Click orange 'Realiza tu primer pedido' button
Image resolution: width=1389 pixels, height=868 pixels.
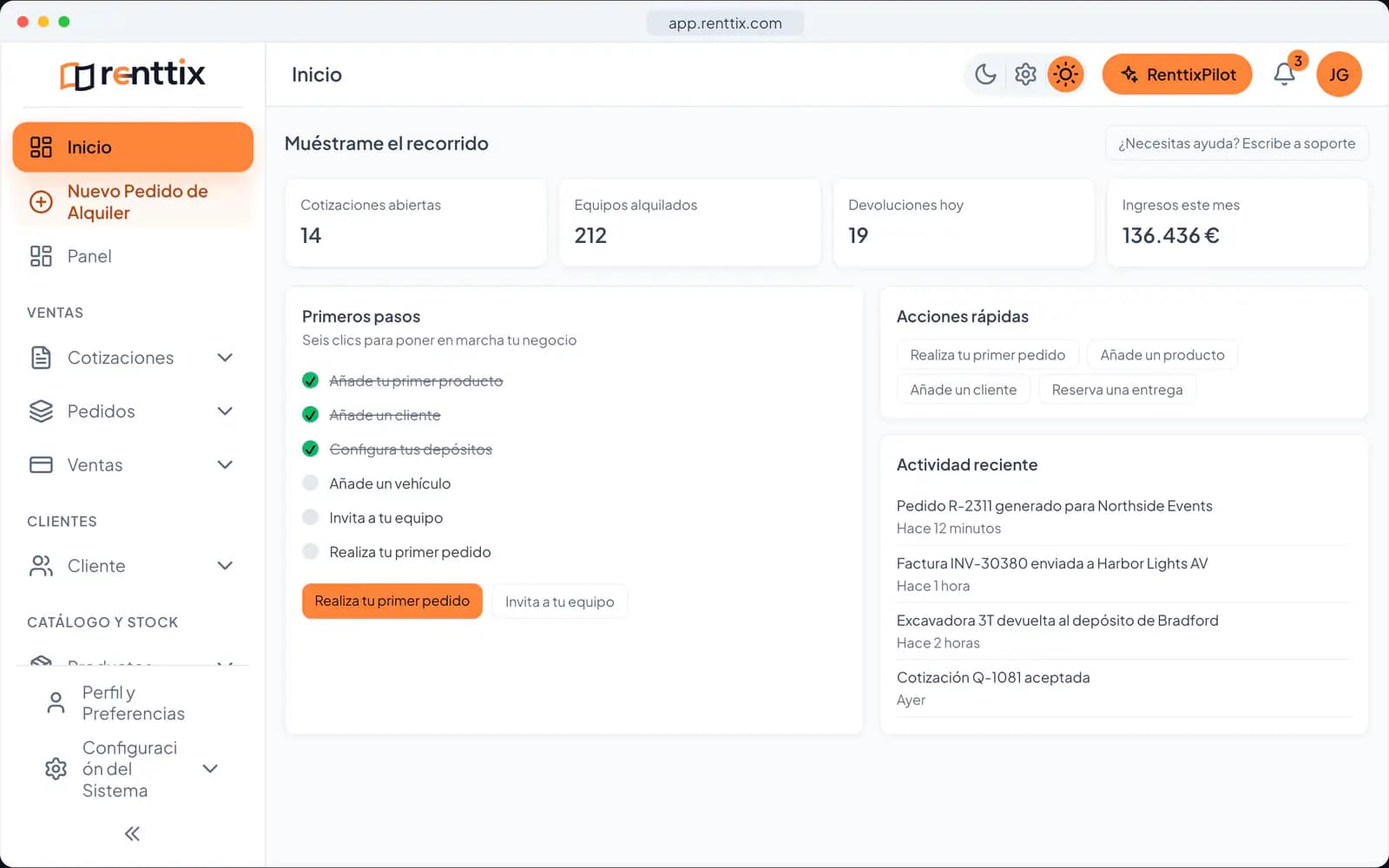click(392, 601)
